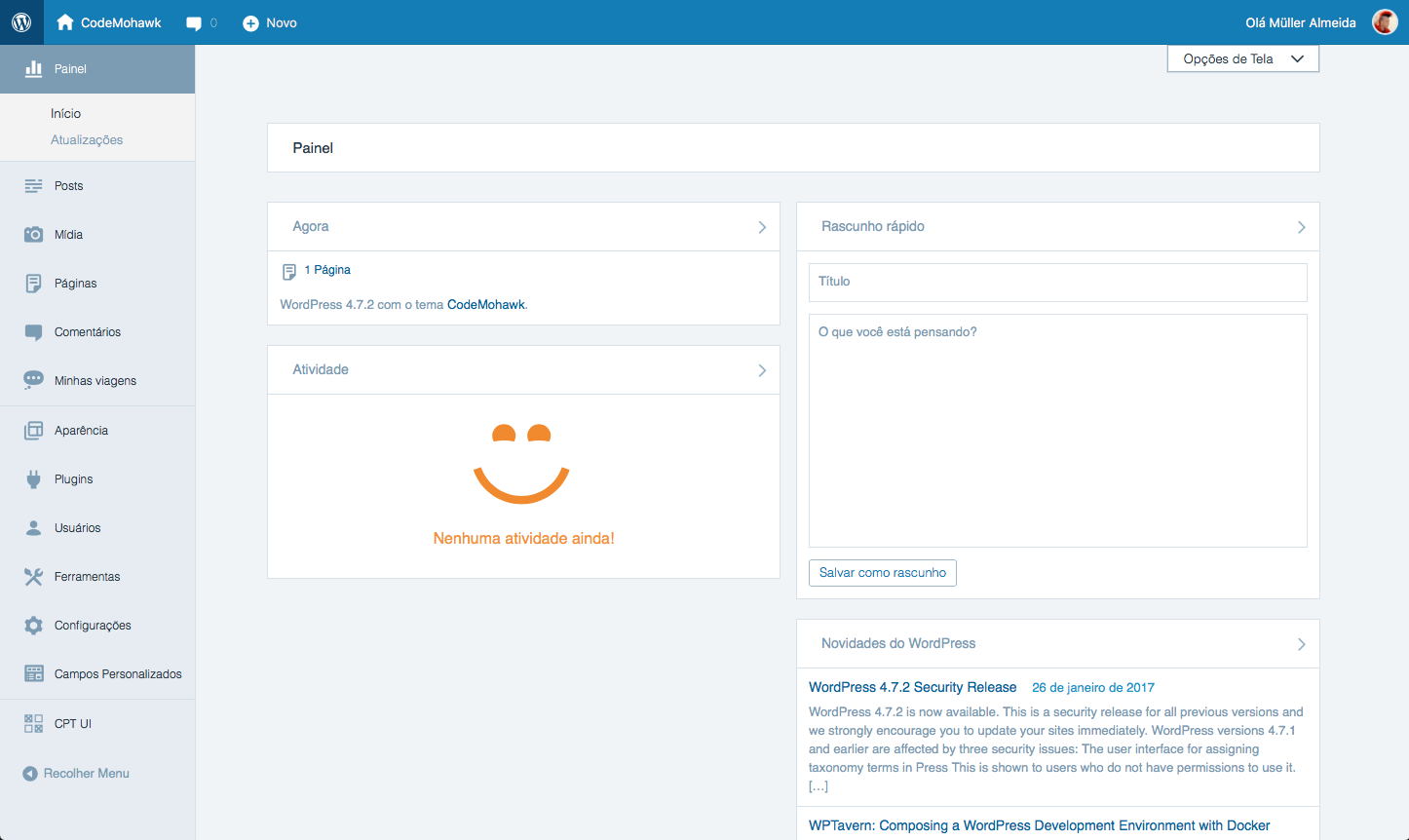Open the Campos Personalizados menu label

[x=118, y=674]
